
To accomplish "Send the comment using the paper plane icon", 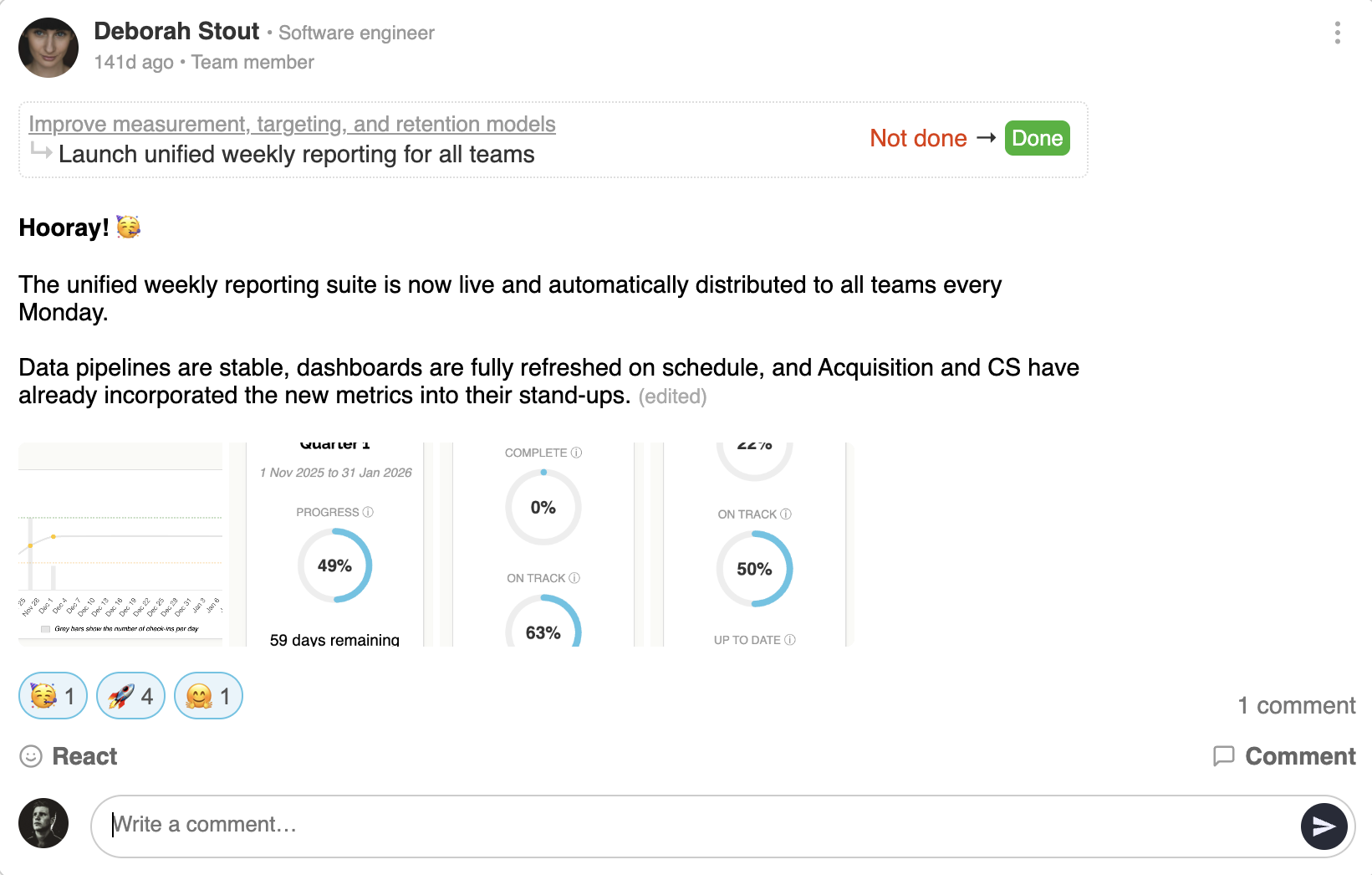I will coord(1324,825).
